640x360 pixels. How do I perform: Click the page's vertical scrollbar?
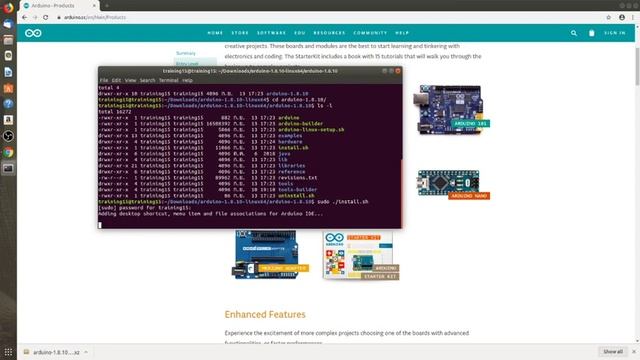coord(637,67)
